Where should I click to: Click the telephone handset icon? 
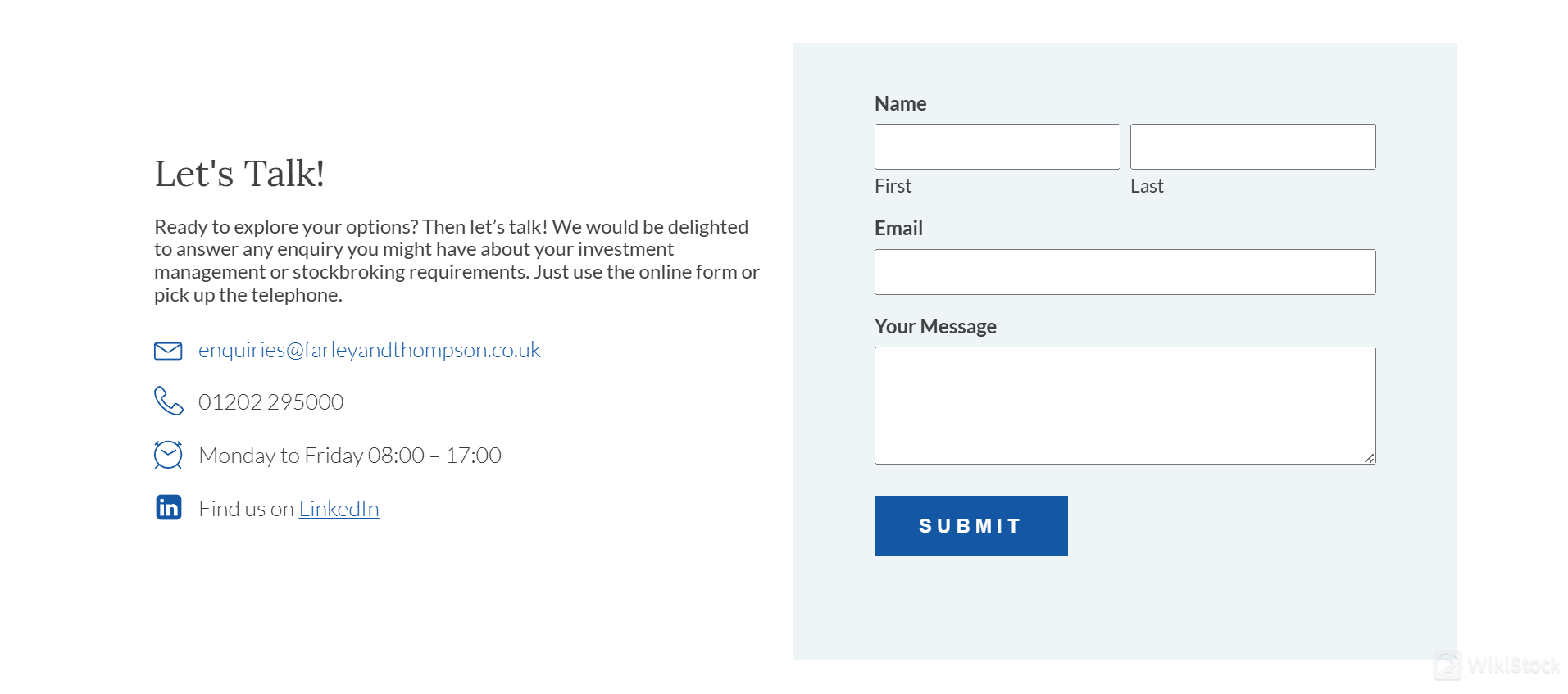pyautogui.click(x=168, y=401)
